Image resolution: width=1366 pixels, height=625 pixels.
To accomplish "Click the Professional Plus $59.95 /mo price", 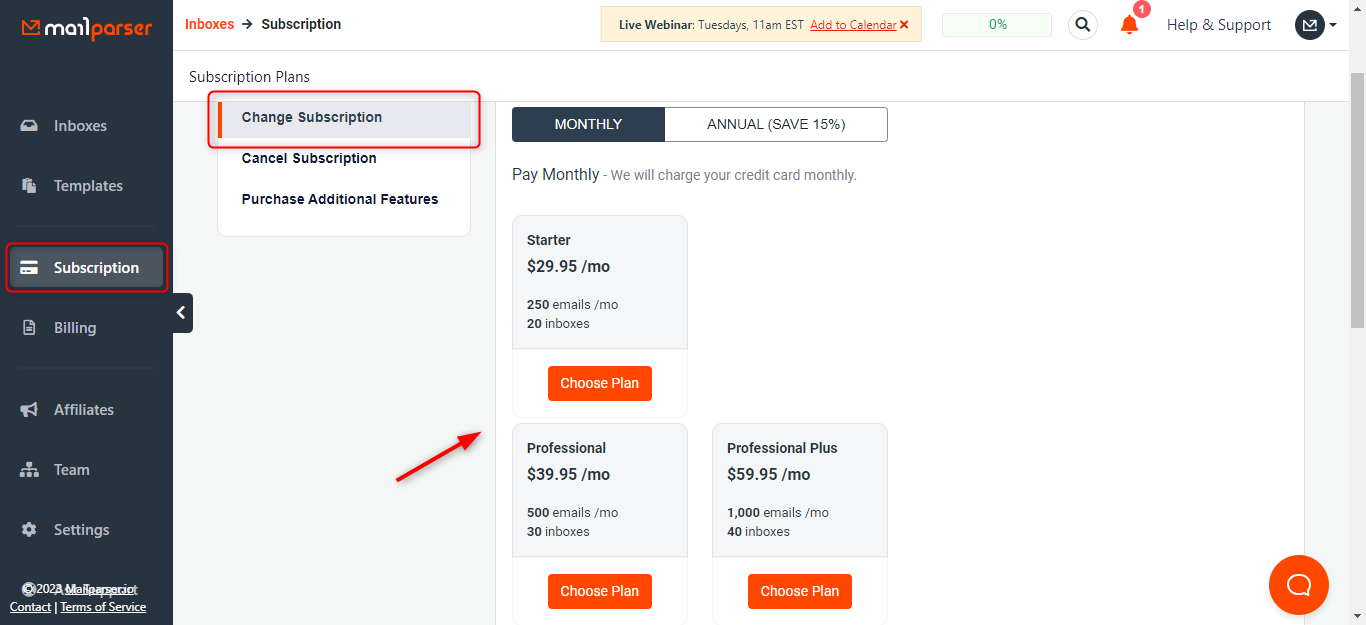I will (x=768, y=475).
